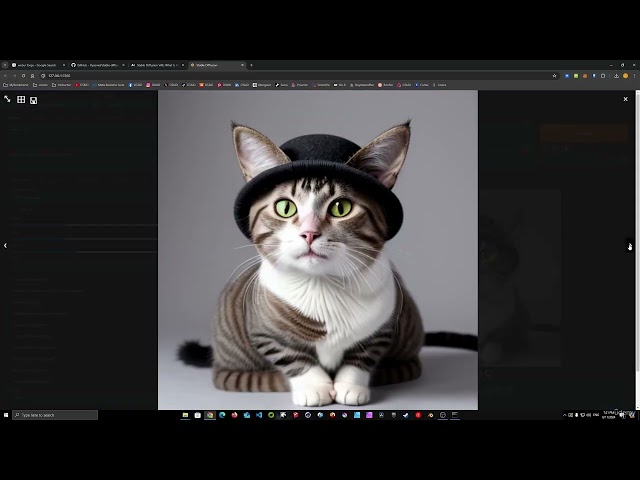The height and width of the screenshot is (480, 640).
Task: Open Blender from the taskbar
Action: coord(430,415)
